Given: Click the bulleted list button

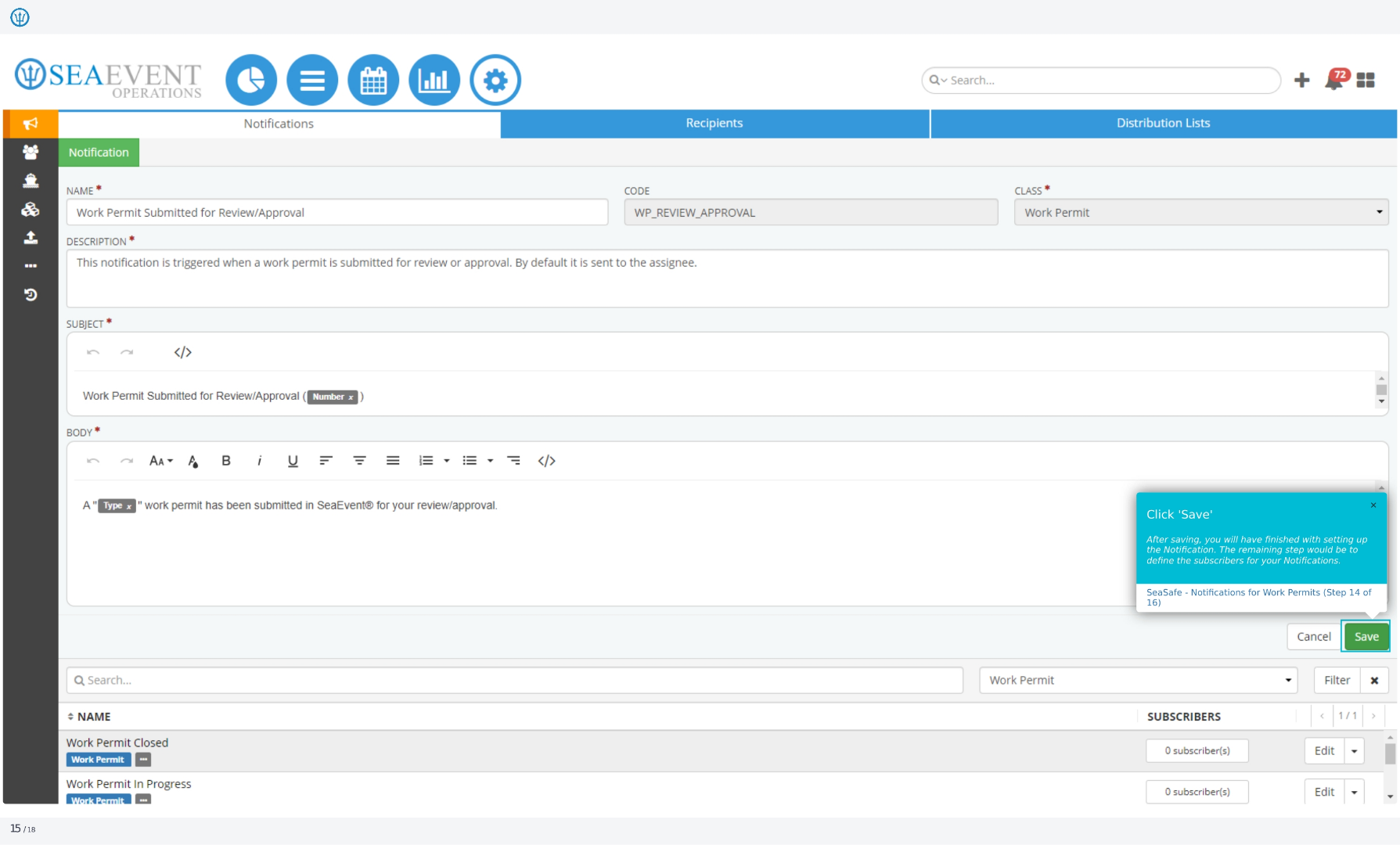Looking at the screenshot, I should point(470,461).
